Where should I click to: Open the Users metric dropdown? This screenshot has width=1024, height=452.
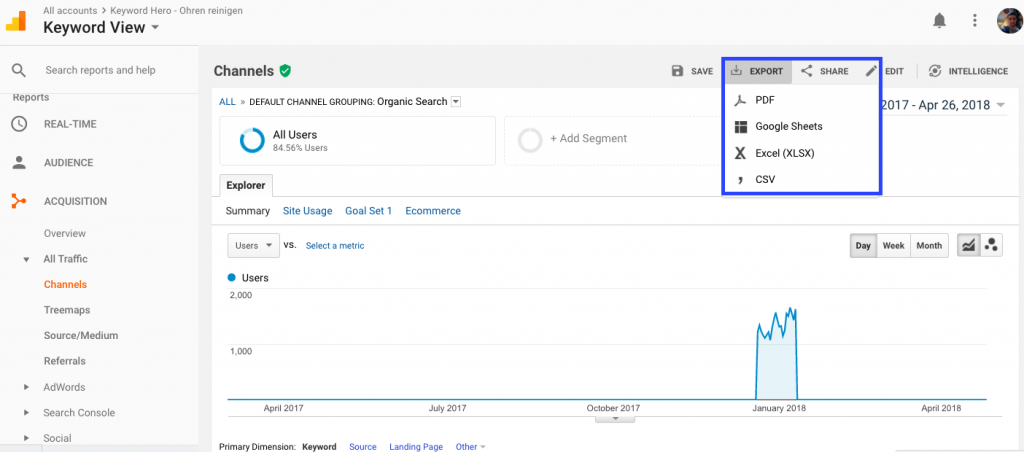click(253, 246)
